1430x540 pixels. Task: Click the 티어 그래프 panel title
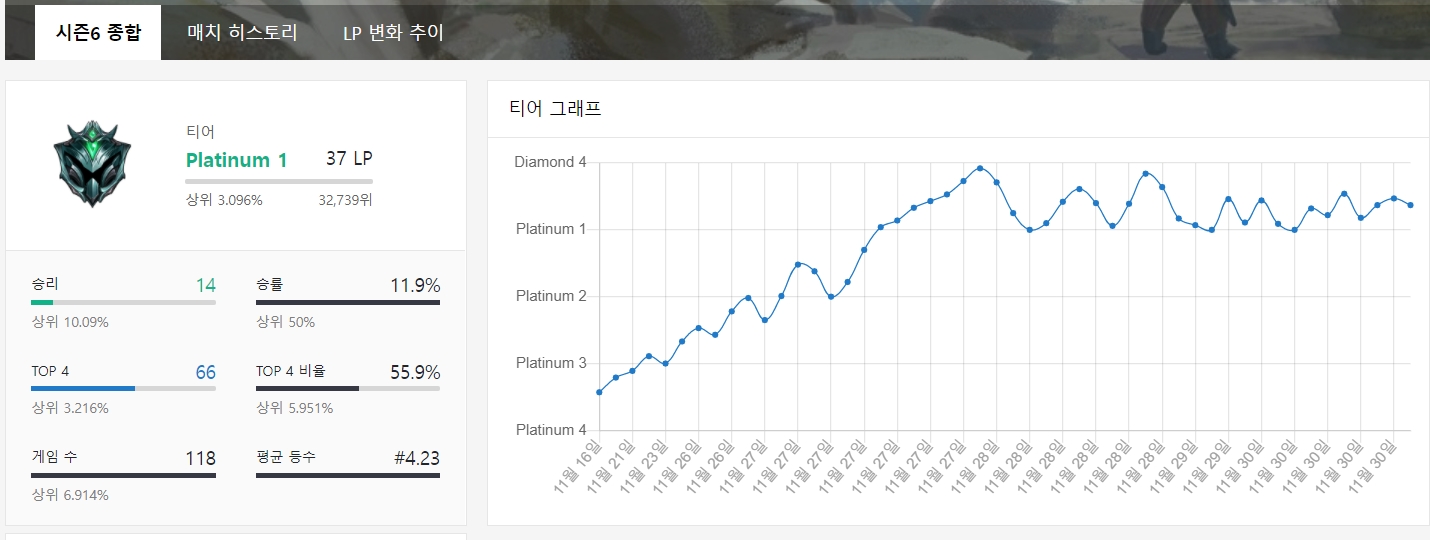555,109
